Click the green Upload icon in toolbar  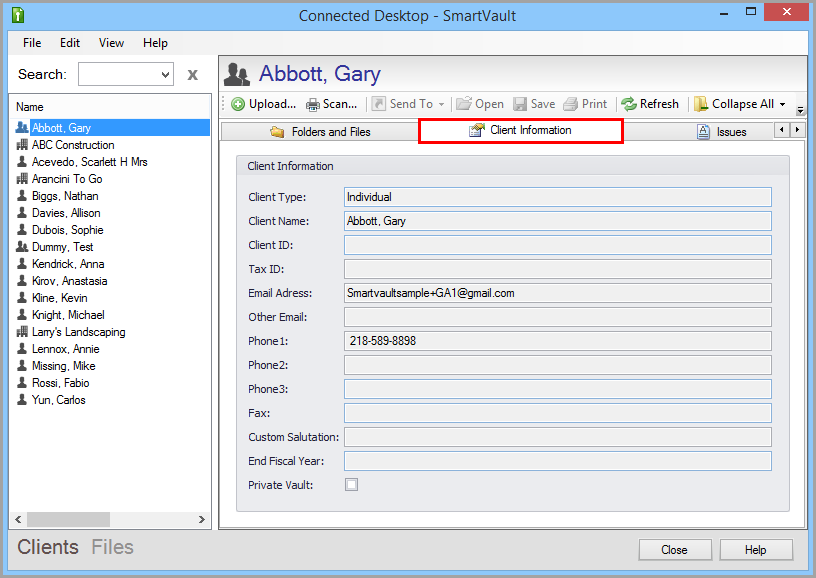238,104
